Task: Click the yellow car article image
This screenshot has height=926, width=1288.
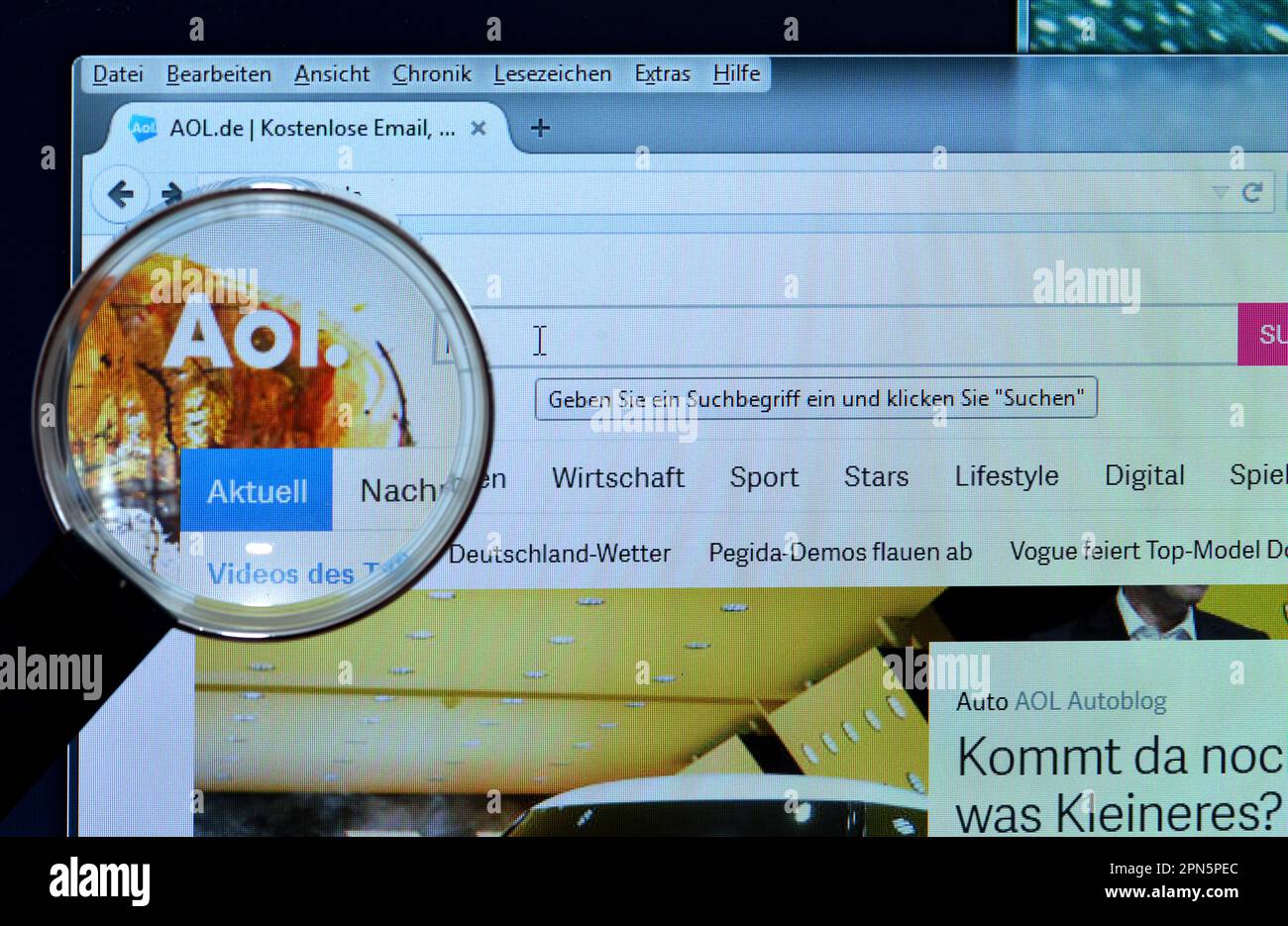Action: click(x=561, y=713)
